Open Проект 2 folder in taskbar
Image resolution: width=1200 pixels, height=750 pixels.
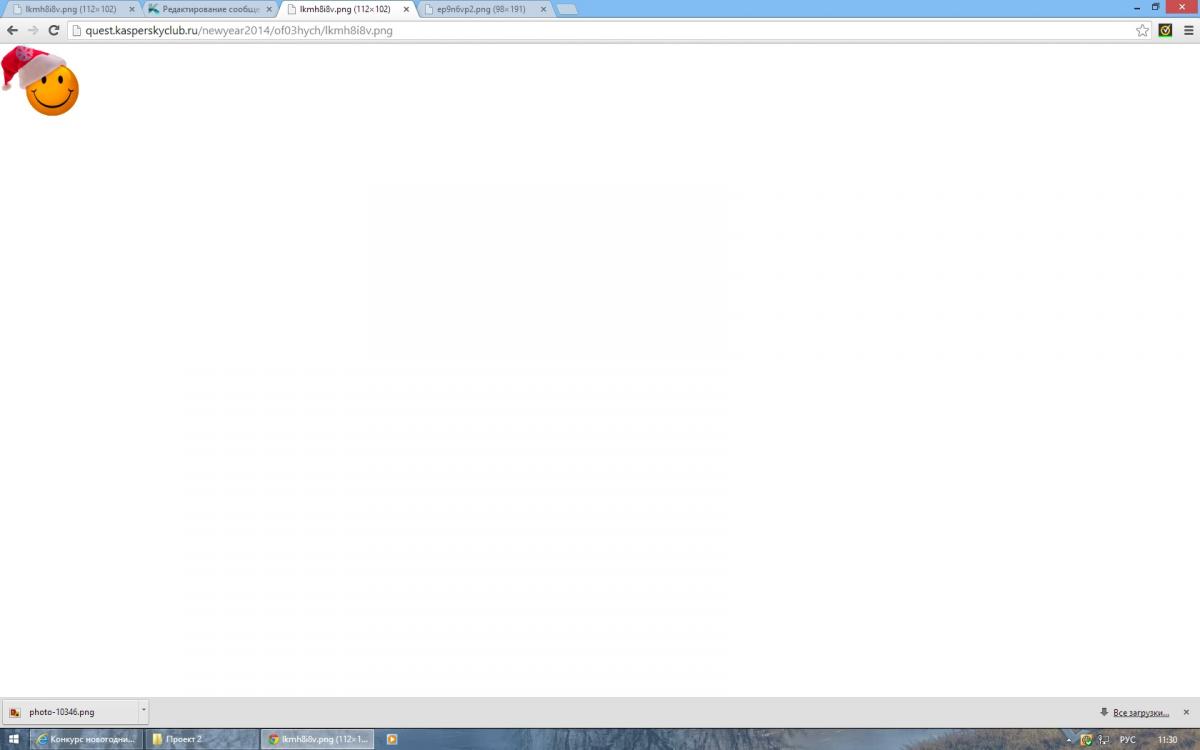[x=202, y=739]
